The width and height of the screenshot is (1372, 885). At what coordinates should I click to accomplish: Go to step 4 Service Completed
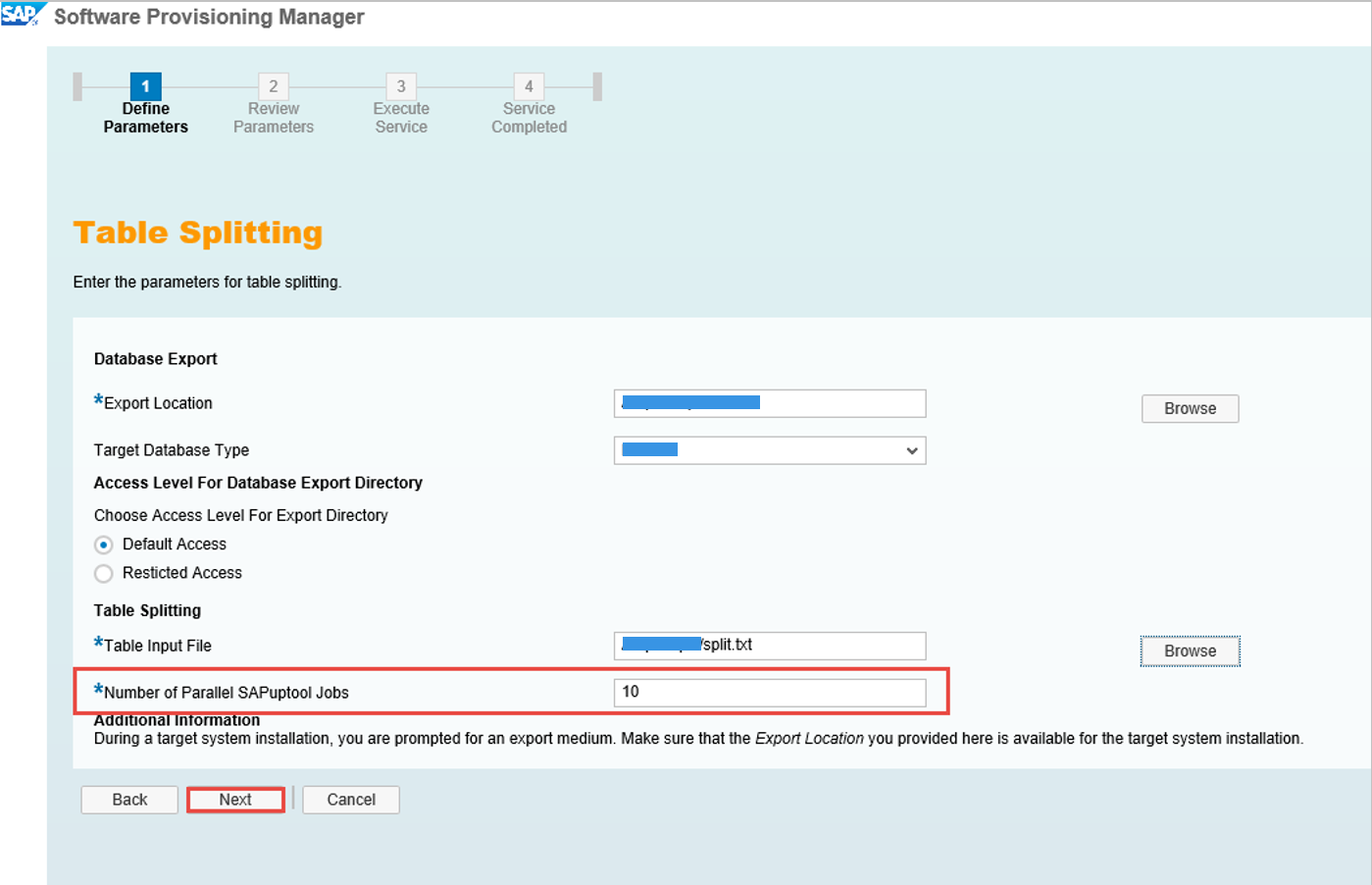[529, 104]
